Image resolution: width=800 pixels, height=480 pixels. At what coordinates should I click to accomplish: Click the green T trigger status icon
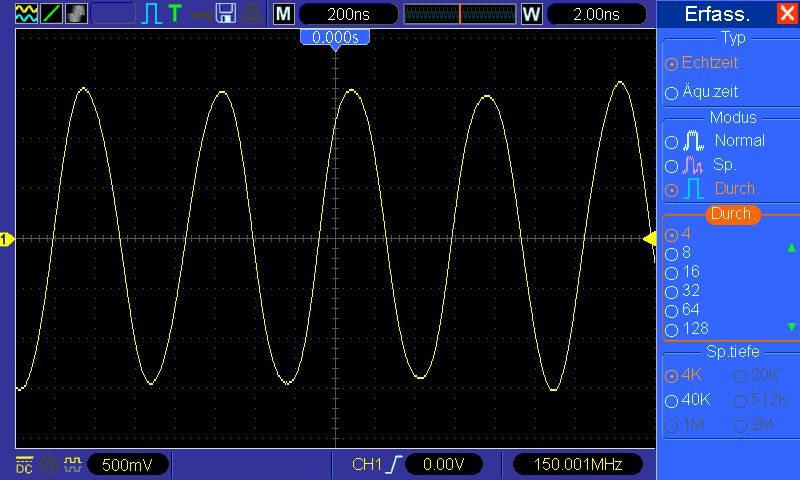tap(175, 14)
